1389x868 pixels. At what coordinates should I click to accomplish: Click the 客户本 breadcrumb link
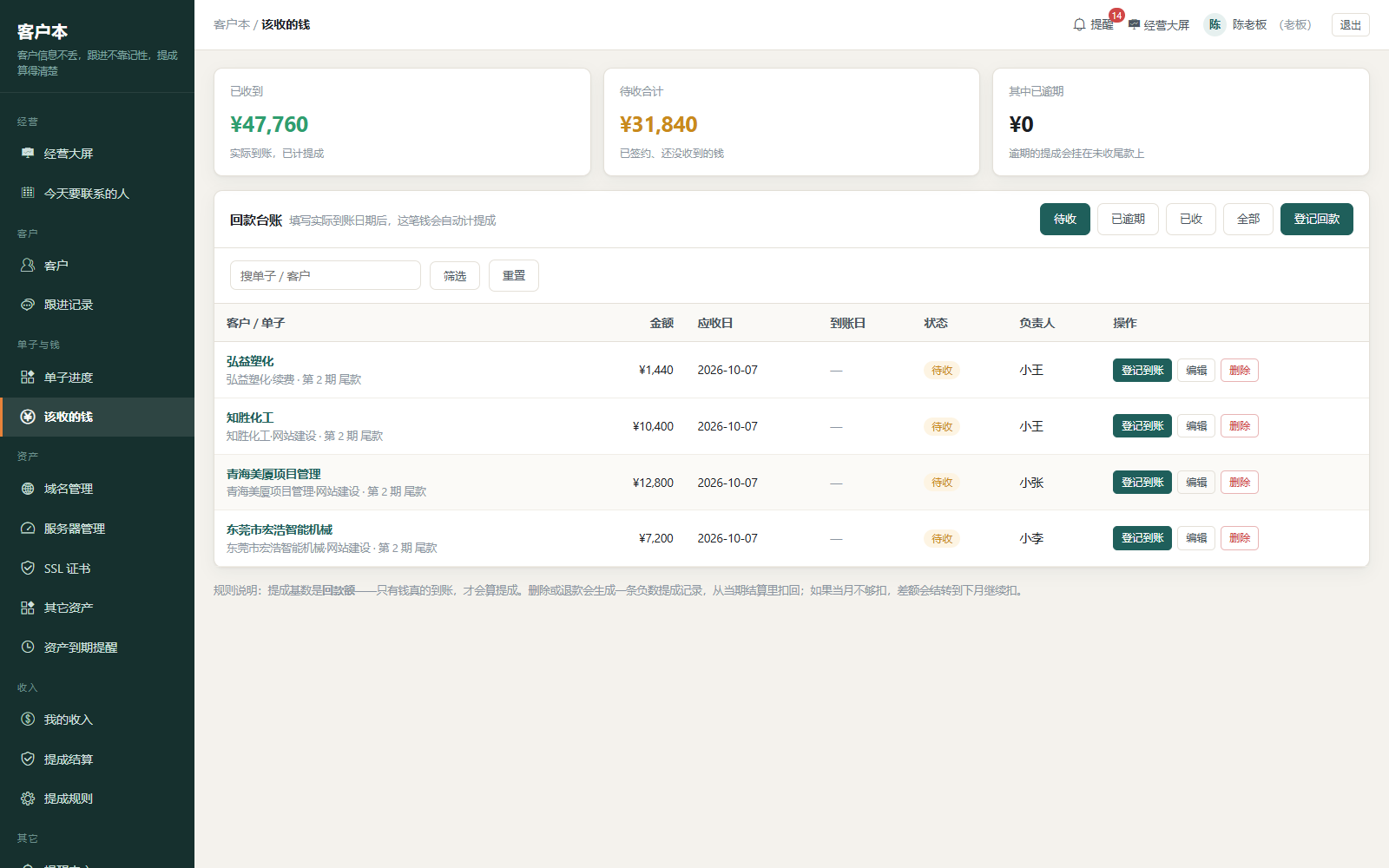coord(232,24)
